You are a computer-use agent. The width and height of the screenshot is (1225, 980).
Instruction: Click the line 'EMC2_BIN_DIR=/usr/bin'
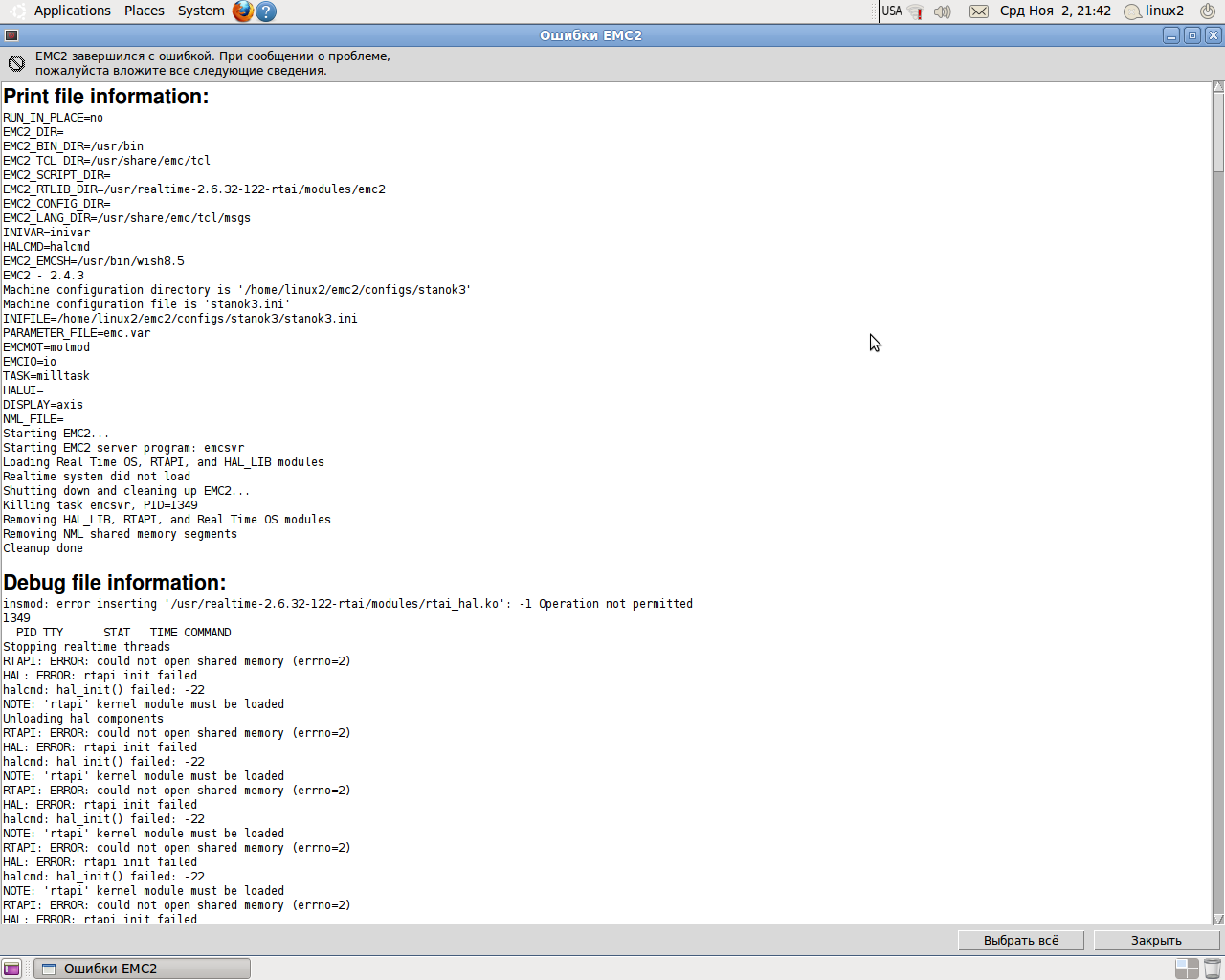73,146
